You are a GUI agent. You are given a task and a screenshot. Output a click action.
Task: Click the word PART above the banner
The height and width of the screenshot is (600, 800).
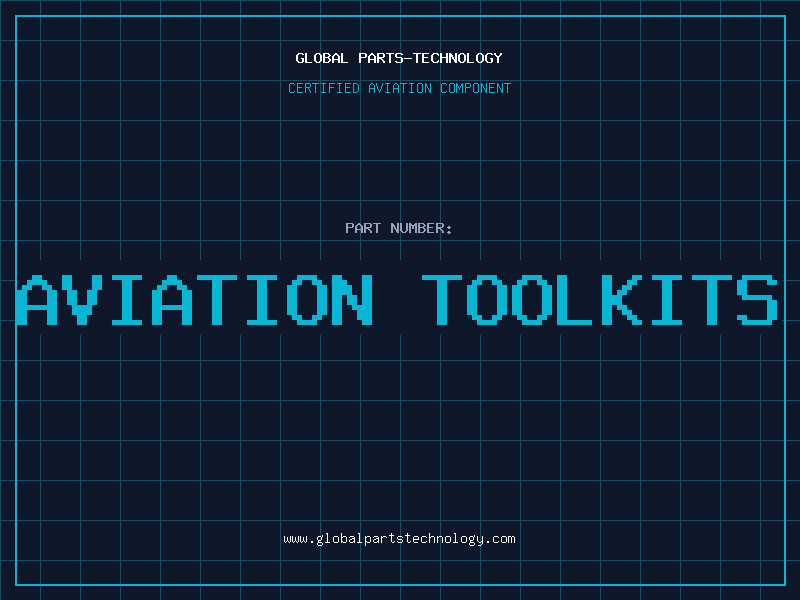[364, 228]
